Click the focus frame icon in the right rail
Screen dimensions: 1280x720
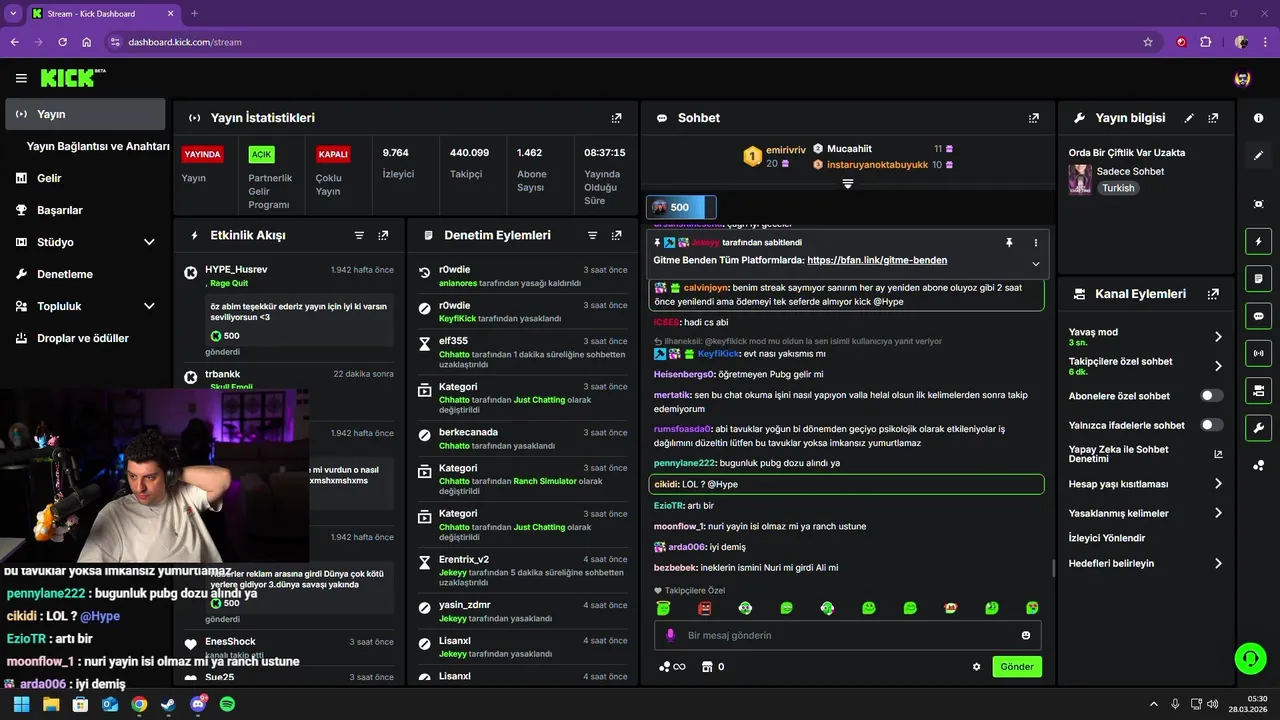click(1258, 204)
